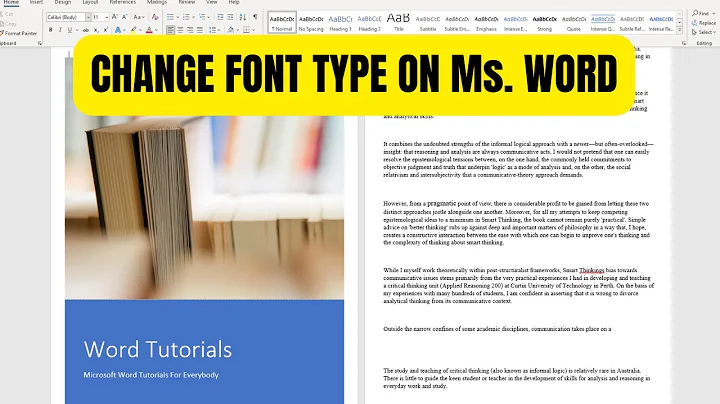The image size is (720, 404).
Task: Open the Styles pane dialog launcher
Action: point(684,43)
